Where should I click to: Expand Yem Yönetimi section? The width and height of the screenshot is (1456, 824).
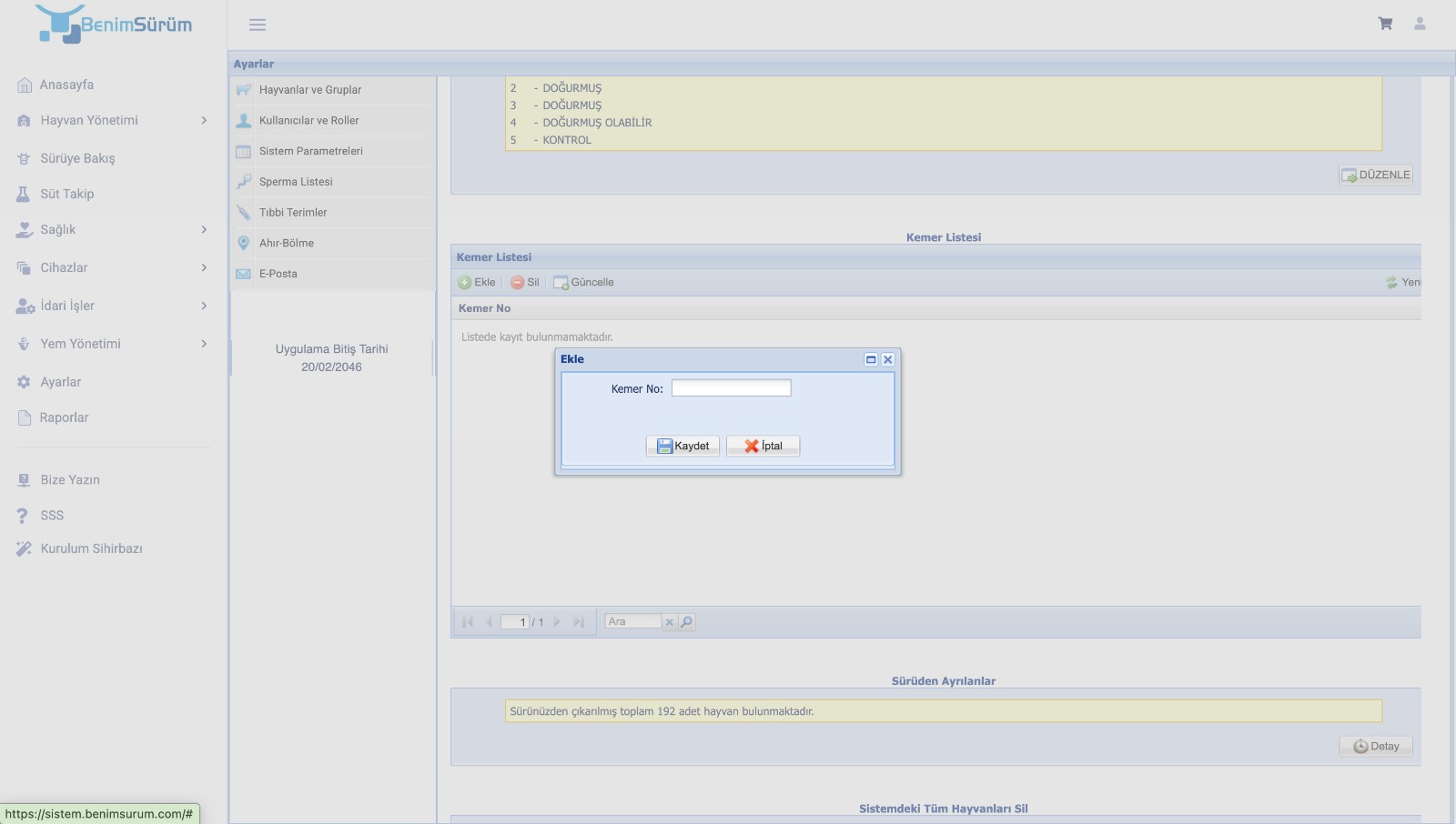tap(114, 344)
